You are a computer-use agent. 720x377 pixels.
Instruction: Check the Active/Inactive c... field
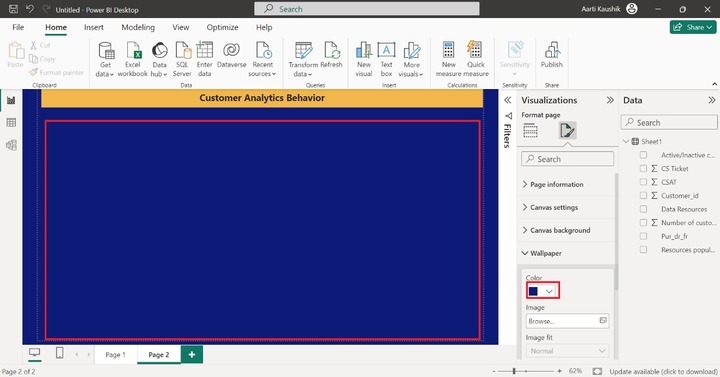coord(643,155)
